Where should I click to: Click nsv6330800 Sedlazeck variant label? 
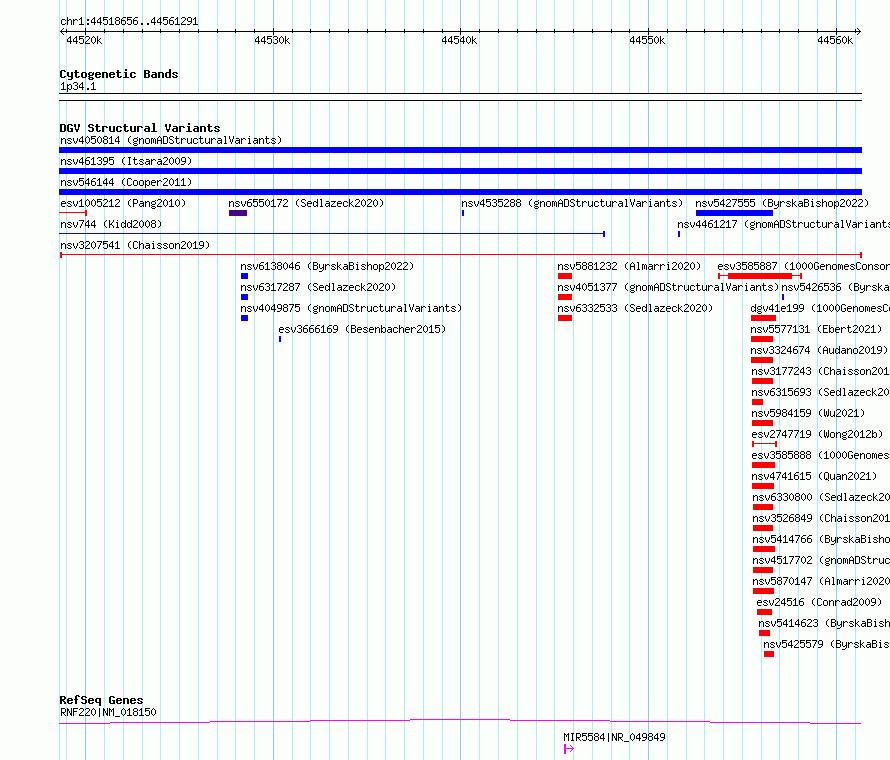point(821,497)
